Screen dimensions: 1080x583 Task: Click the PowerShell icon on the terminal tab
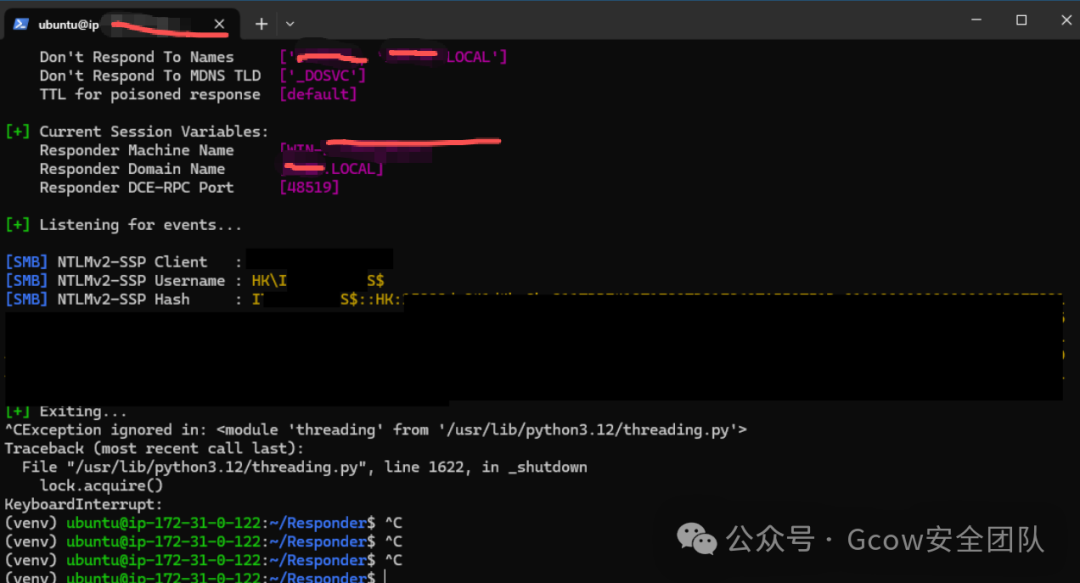(x=21, y=24)
